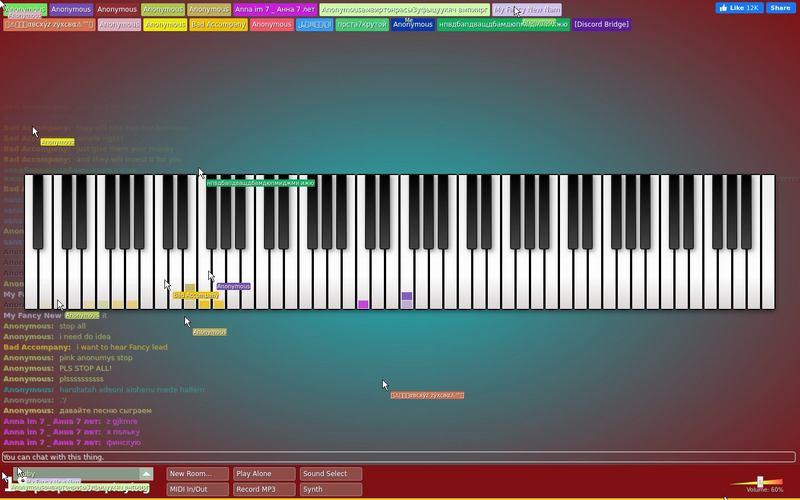Select the pink Anonymous name tag
Screen dimensions: 800x500
coord(119,24)
